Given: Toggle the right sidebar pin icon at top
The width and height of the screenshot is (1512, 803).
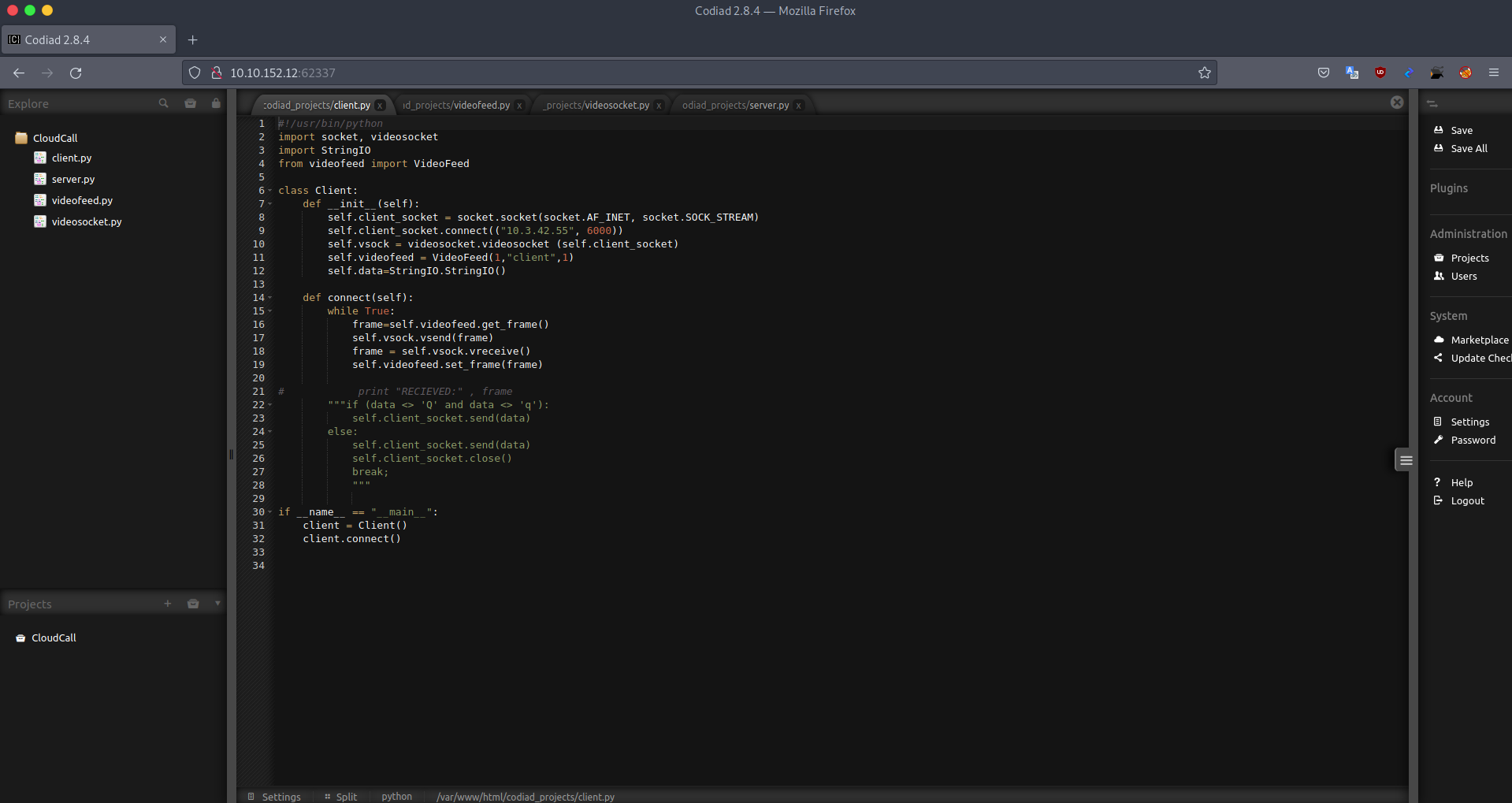Looking at the screenshot, I should [1432, 104].
